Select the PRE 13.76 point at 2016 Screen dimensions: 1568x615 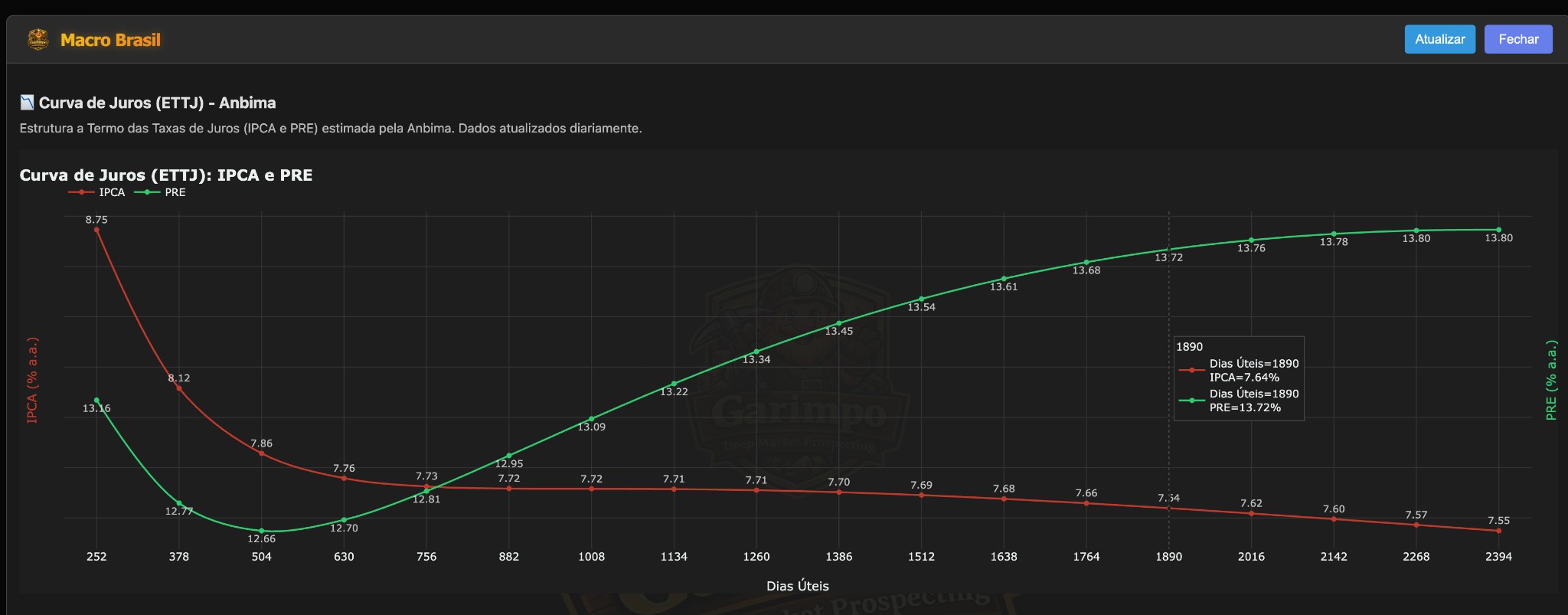click(x=1251, y=240)
